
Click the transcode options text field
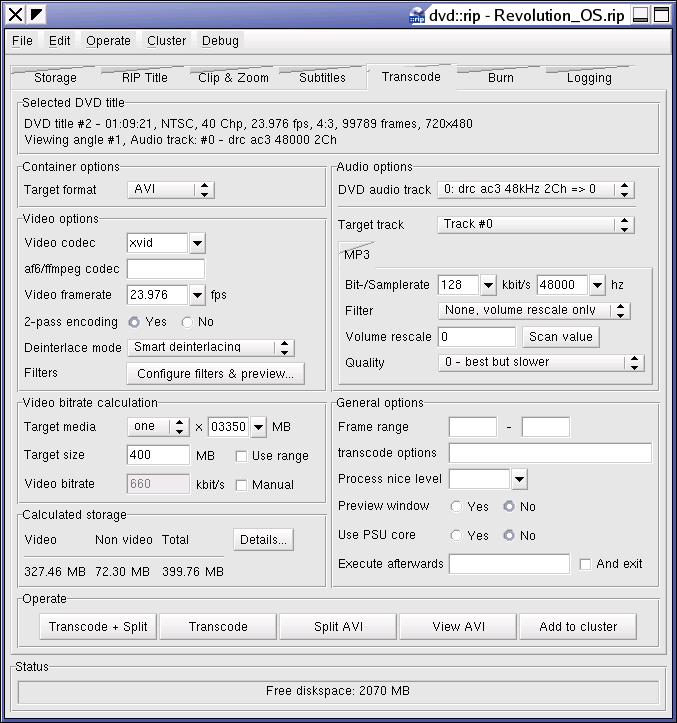[551, 453]
